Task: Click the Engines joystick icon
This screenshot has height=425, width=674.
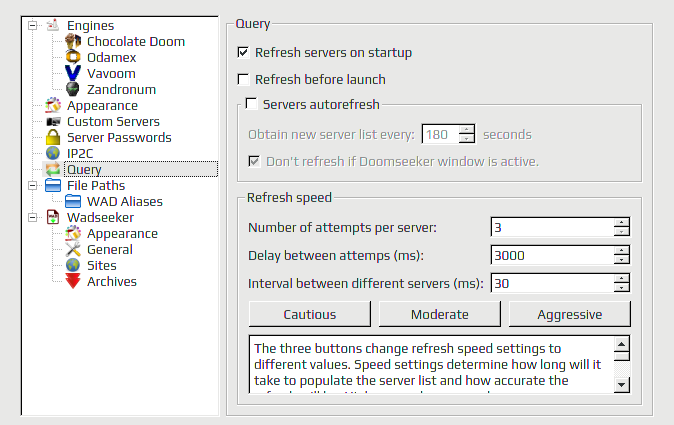Action: coord(53,25)
